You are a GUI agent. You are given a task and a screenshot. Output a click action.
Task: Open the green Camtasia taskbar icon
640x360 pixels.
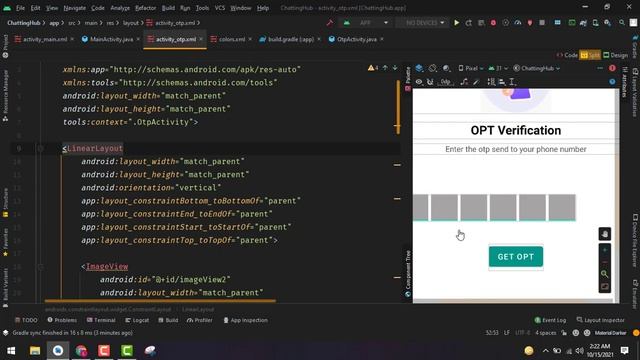pyautogui.click(x=127, y=351)
